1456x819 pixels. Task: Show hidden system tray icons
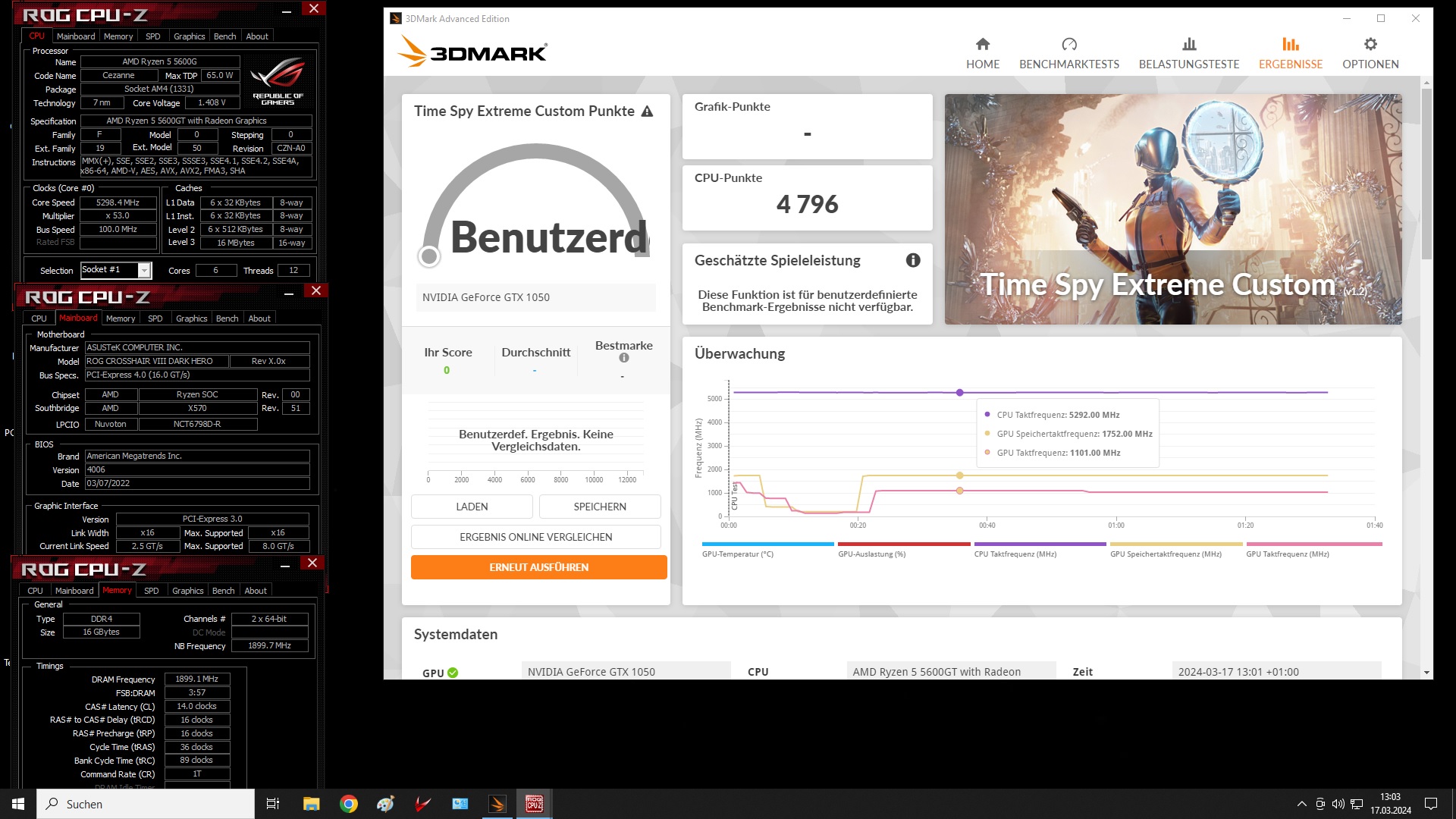click(1302, 804)
